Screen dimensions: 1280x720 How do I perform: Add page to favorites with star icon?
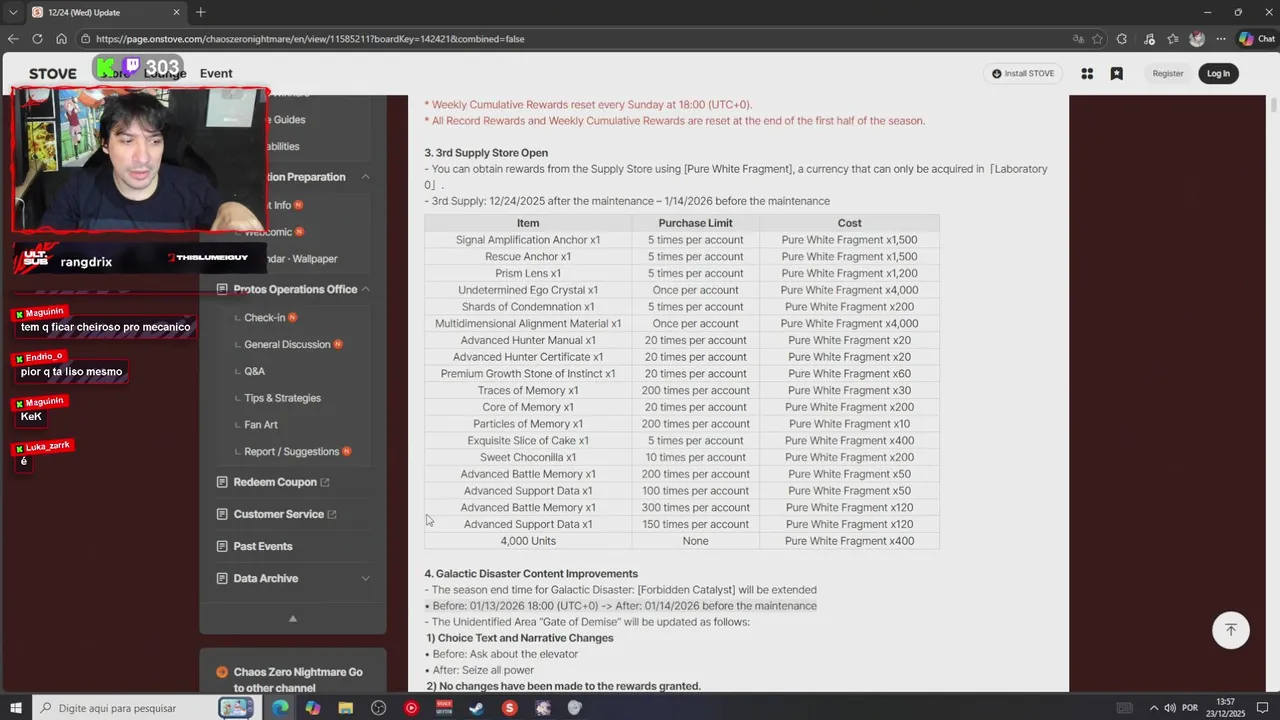click(x=1098, y=39)
